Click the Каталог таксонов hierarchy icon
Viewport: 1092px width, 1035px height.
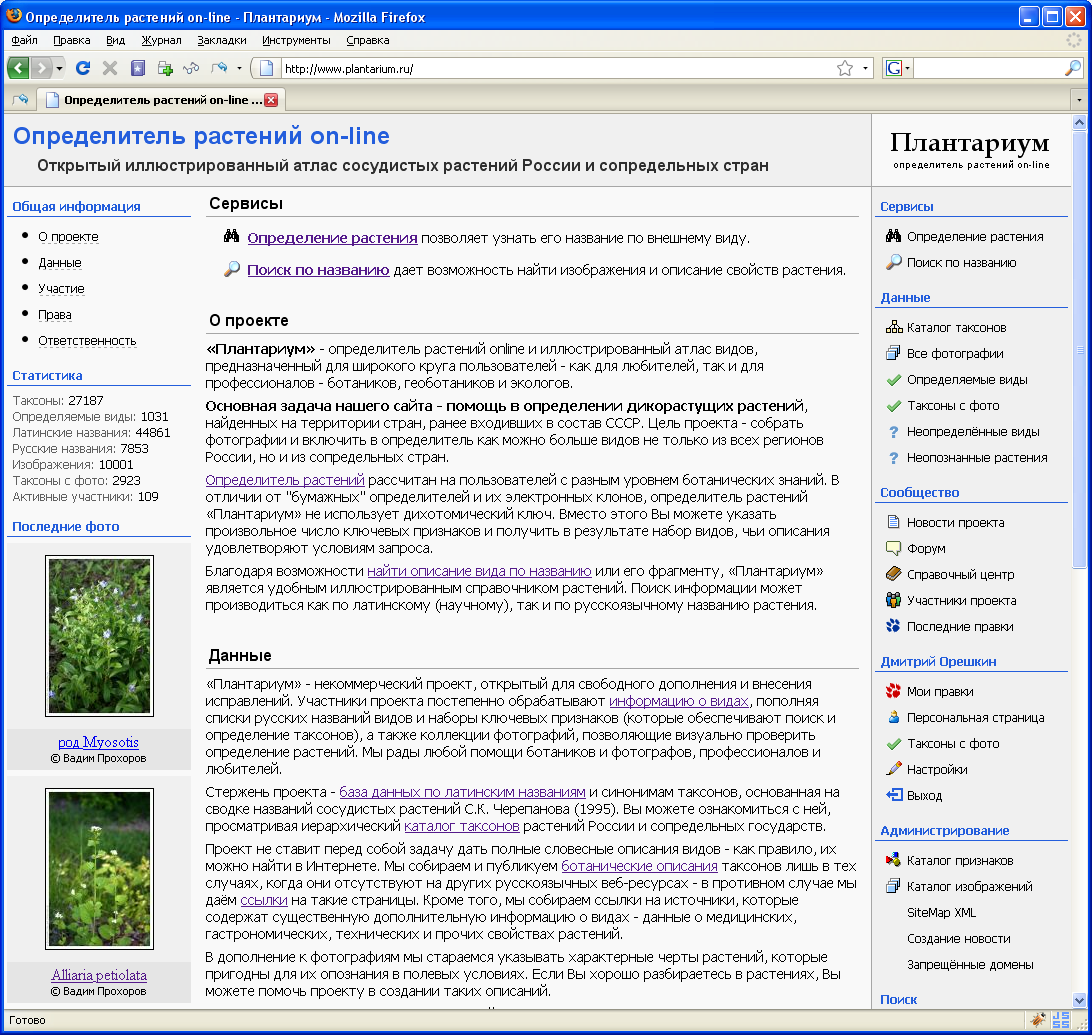coord(894,327)
